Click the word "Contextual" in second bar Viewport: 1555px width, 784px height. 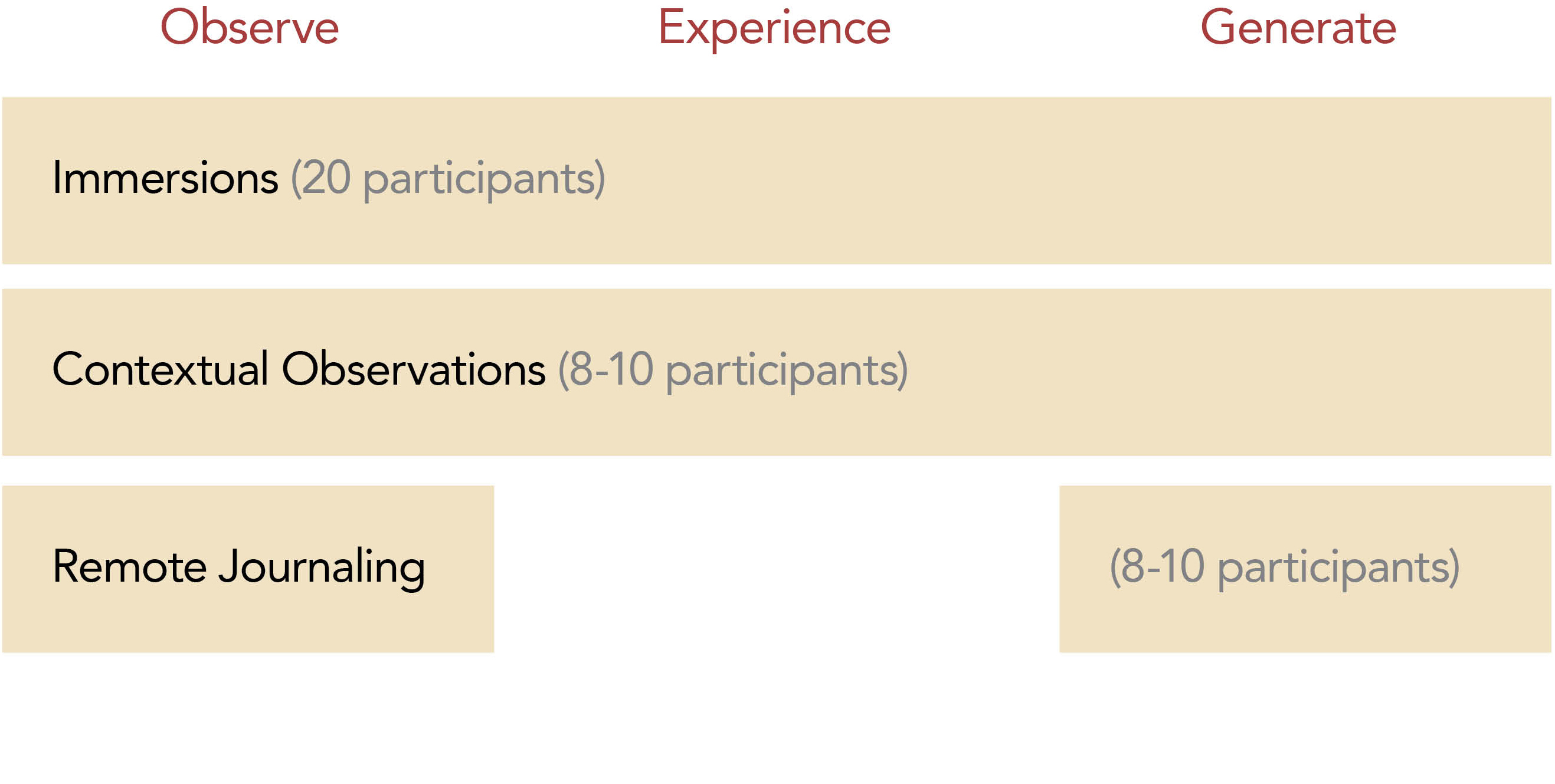[160, 369]
